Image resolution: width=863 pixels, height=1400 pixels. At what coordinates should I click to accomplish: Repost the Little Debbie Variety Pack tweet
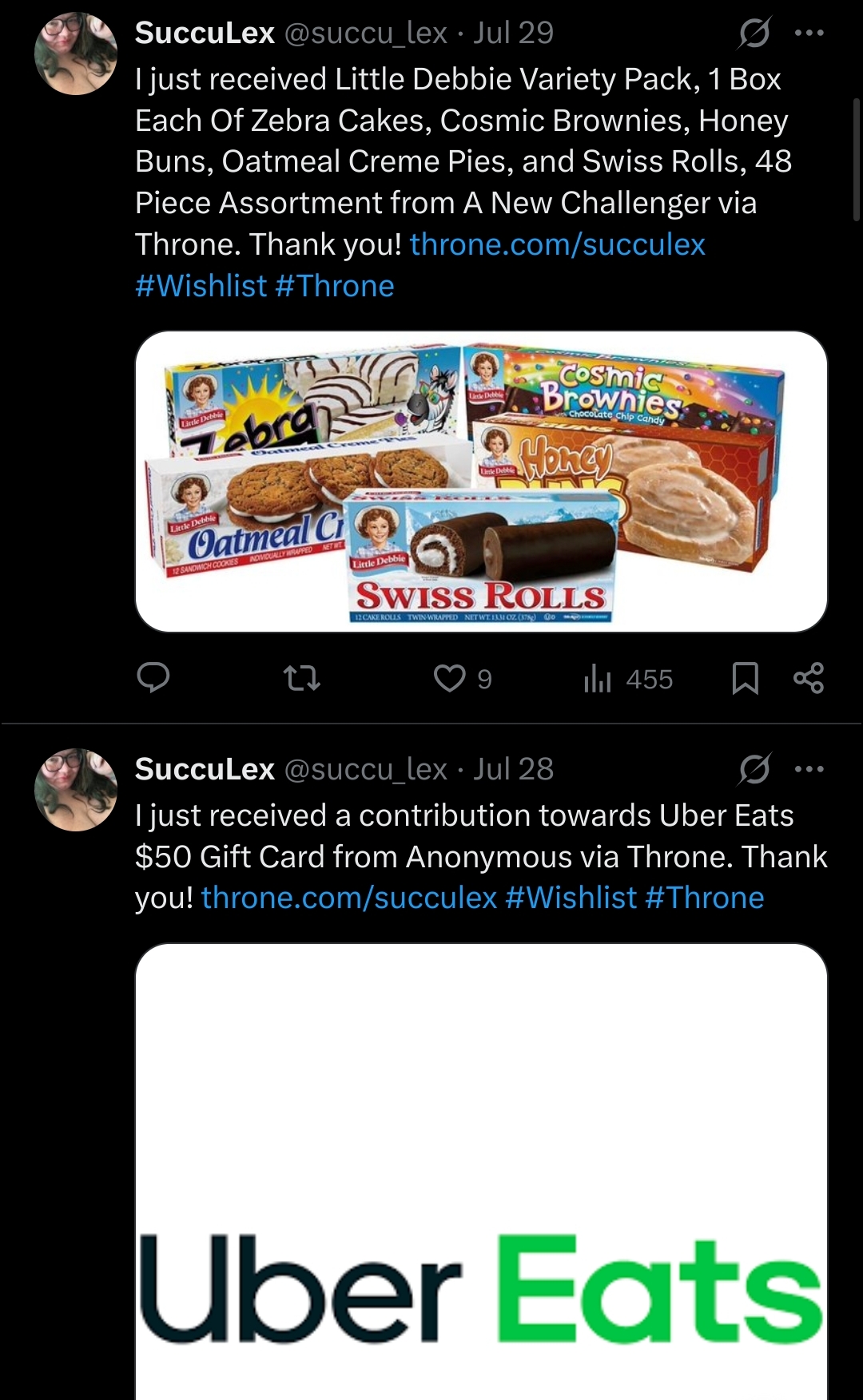(302, 679)
